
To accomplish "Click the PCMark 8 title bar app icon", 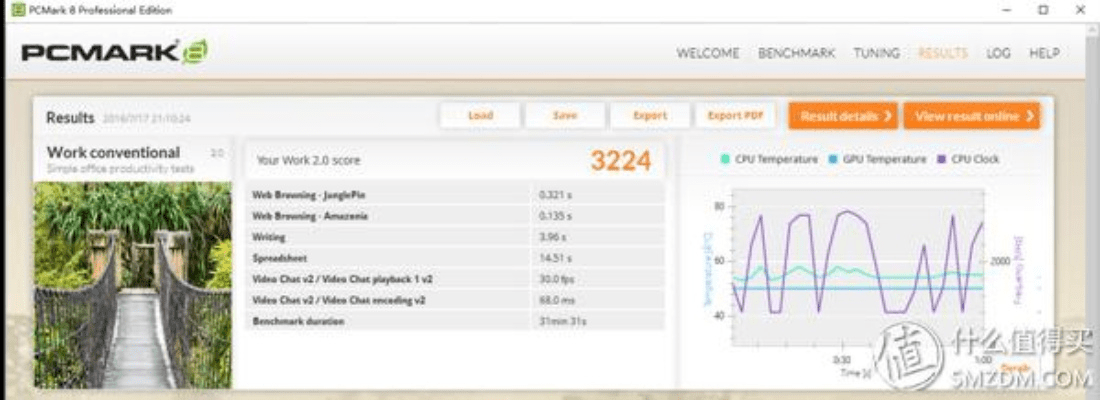I will pyautogui.click(x=18, y=10).
